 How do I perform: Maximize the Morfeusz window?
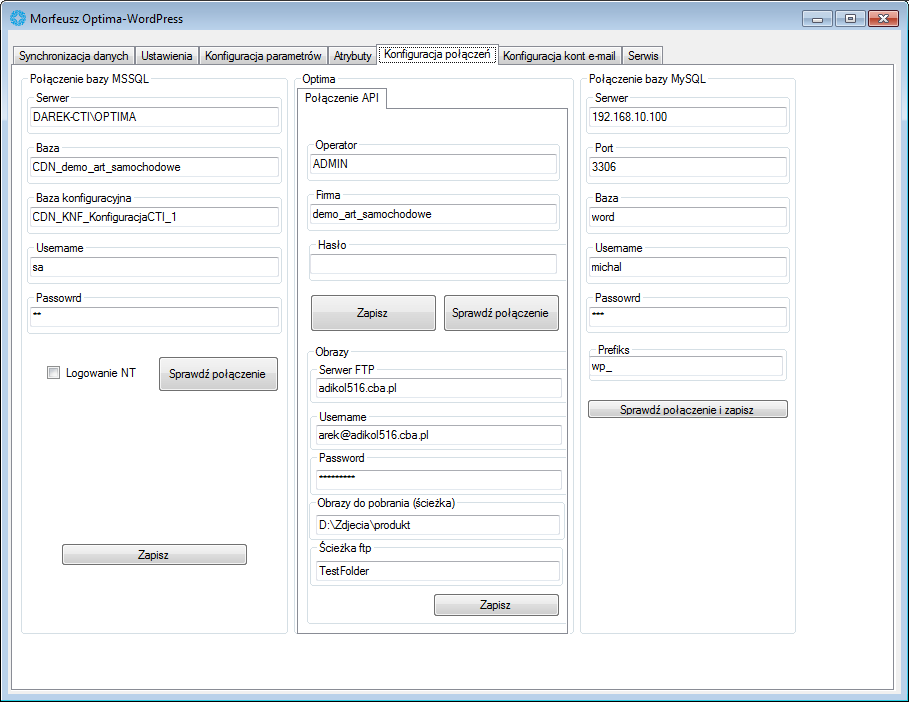pyautogui.click(x=850, y=19)
